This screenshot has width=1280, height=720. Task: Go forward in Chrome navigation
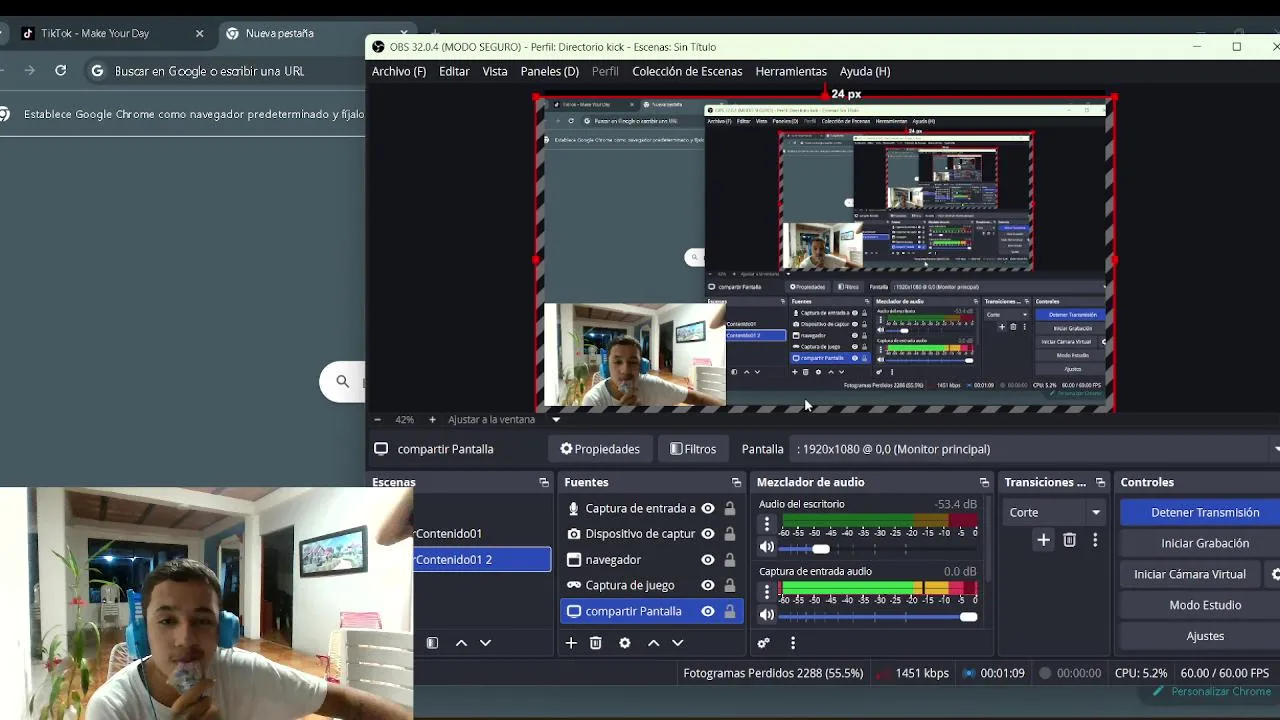(29, 71)
